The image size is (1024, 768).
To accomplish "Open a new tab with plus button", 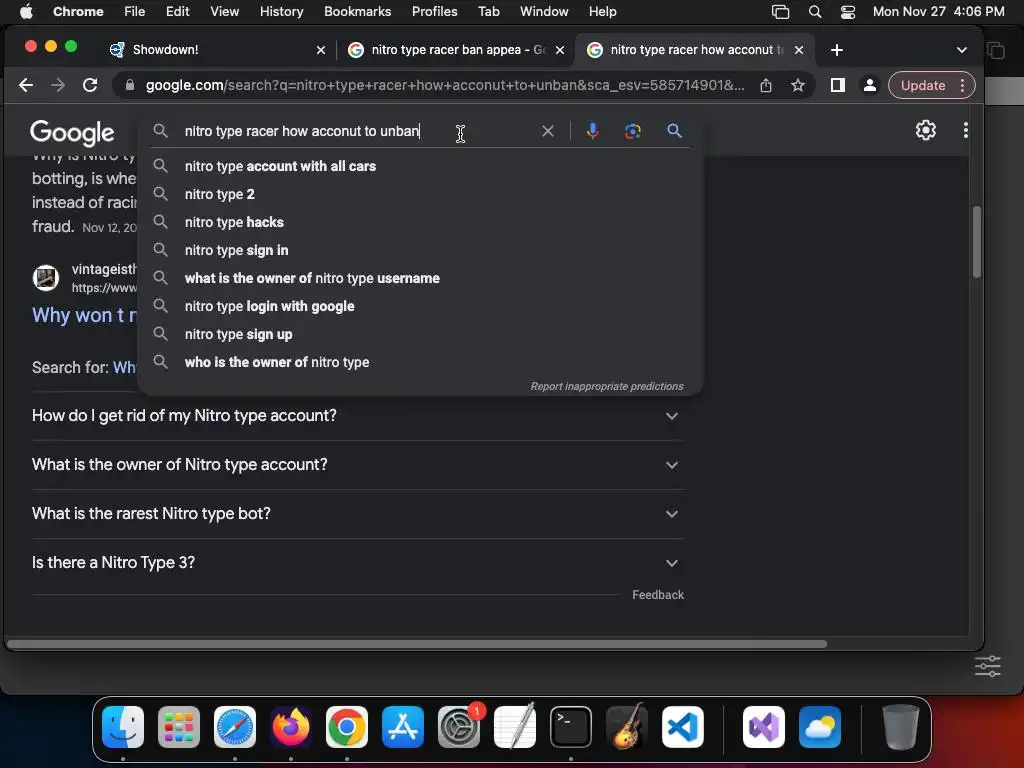I will tap(837, 50).
